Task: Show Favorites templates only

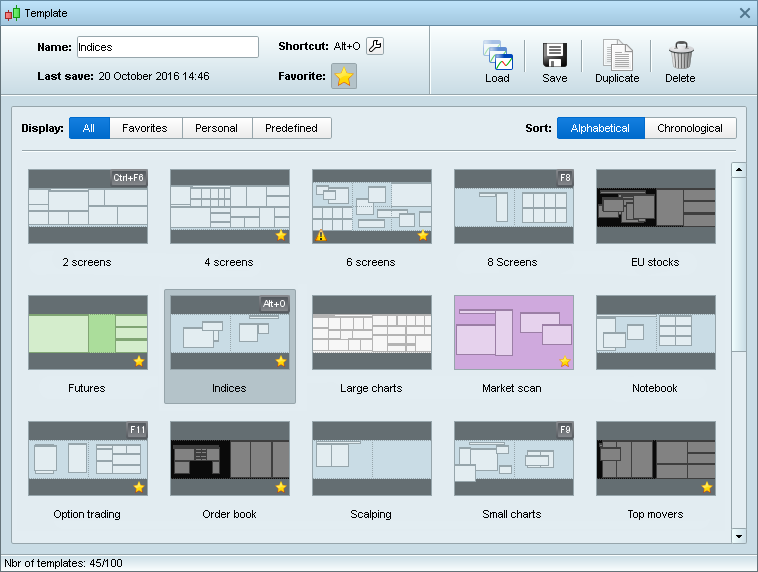Action: point(145,128)
